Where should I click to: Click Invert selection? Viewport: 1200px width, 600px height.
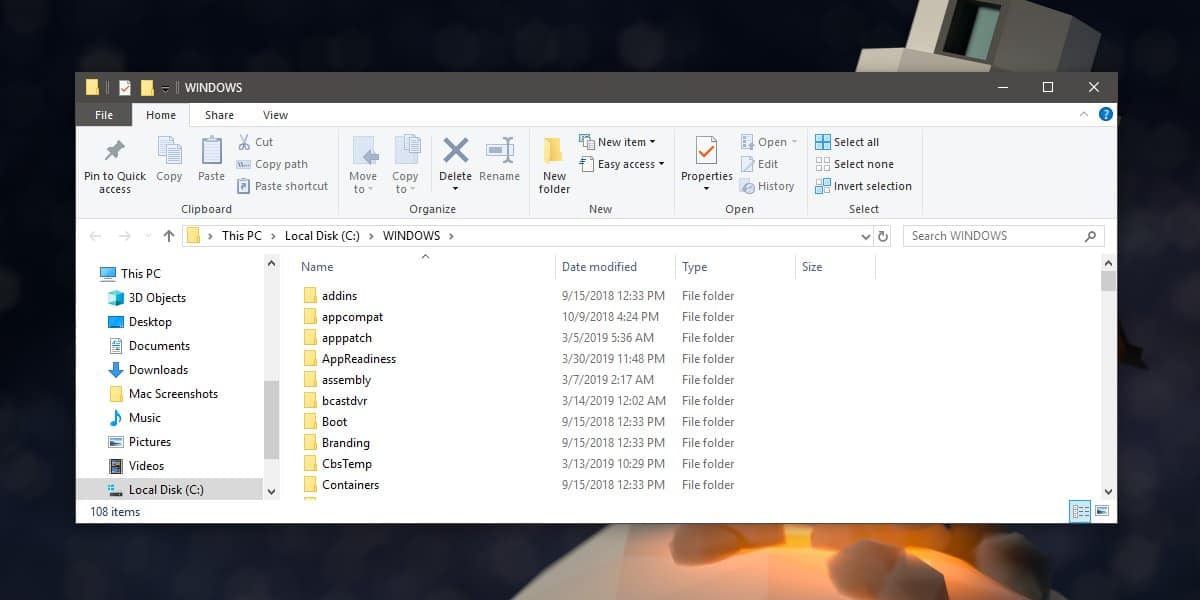point(863,186)
